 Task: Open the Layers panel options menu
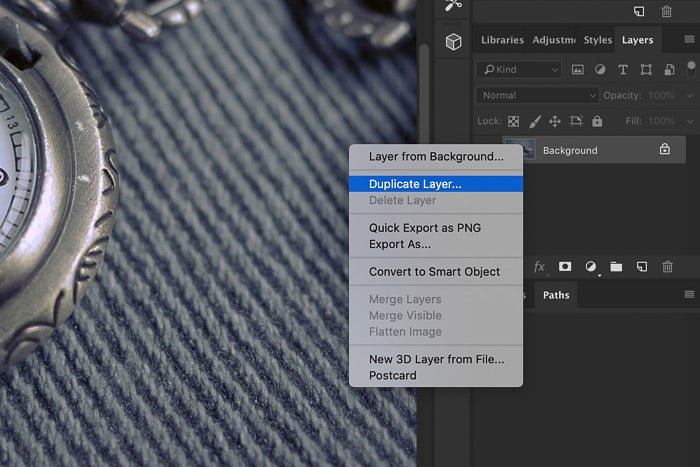689,41
